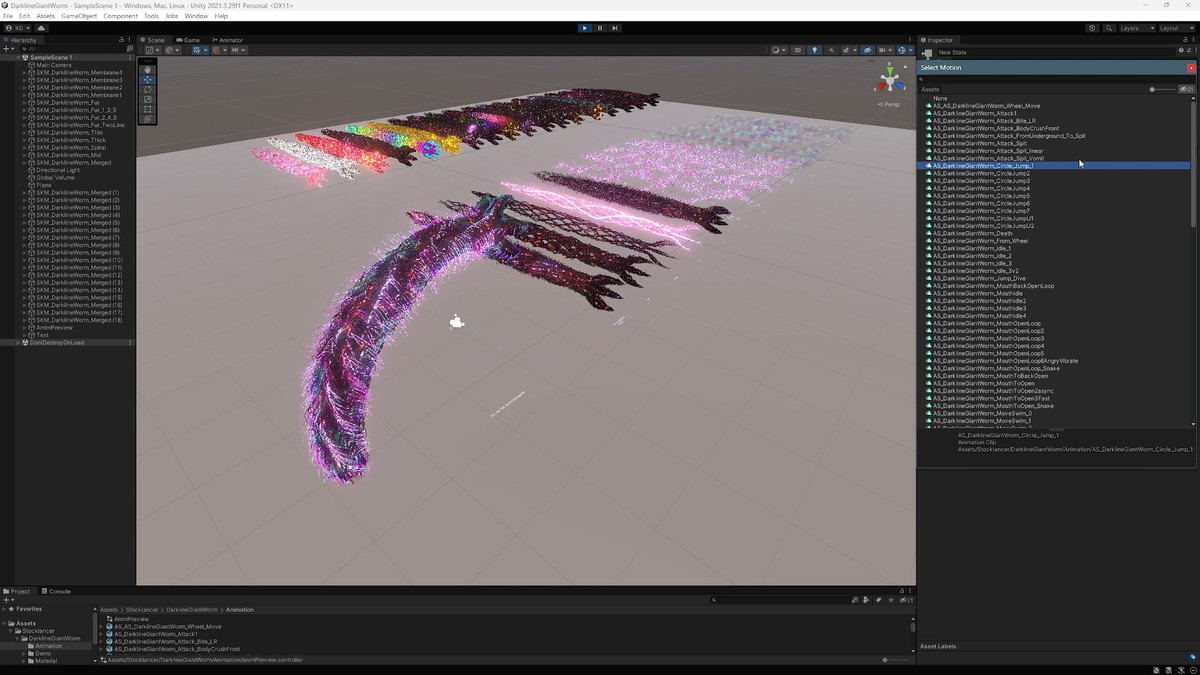This screenshot has width=1200, height=675.
Task: Open the Undo History icon
Action: coord(1092,28)
